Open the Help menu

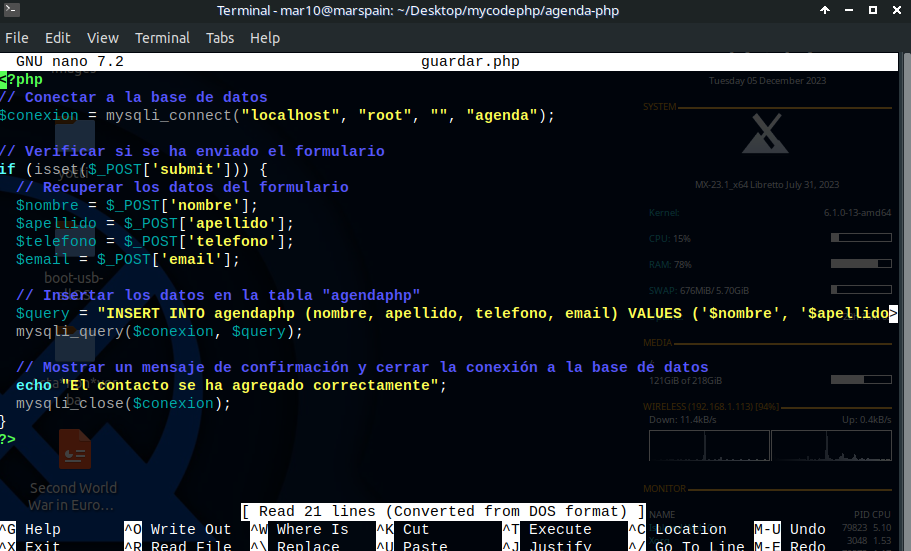[265, 38]
